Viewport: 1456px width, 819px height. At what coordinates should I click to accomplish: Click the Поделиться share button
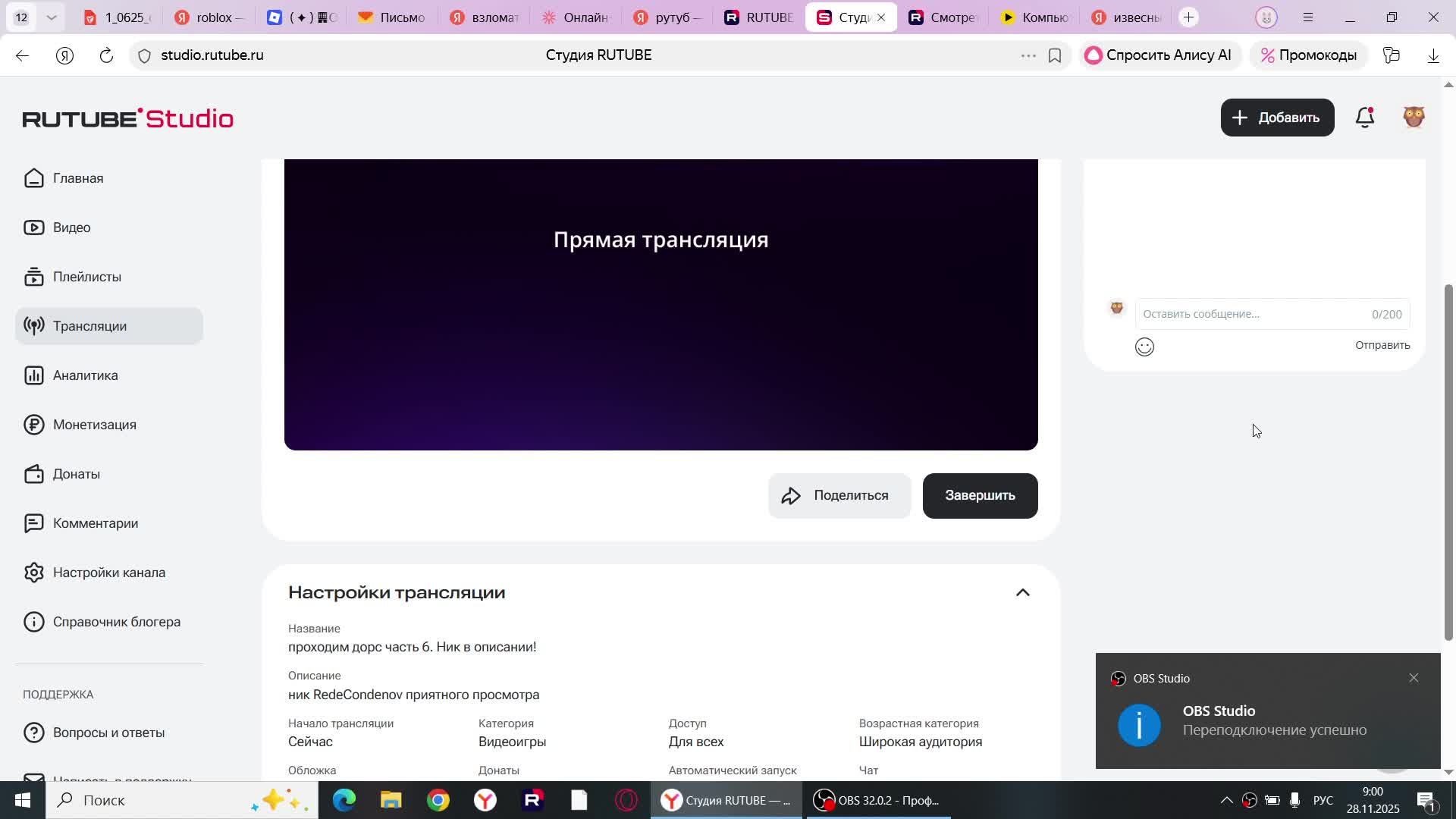coord(839,496)
